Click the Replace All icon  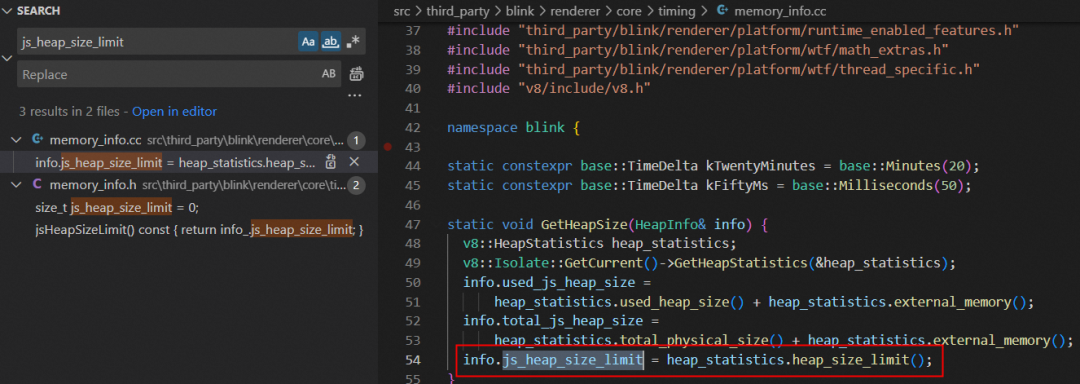pos(356,74)
